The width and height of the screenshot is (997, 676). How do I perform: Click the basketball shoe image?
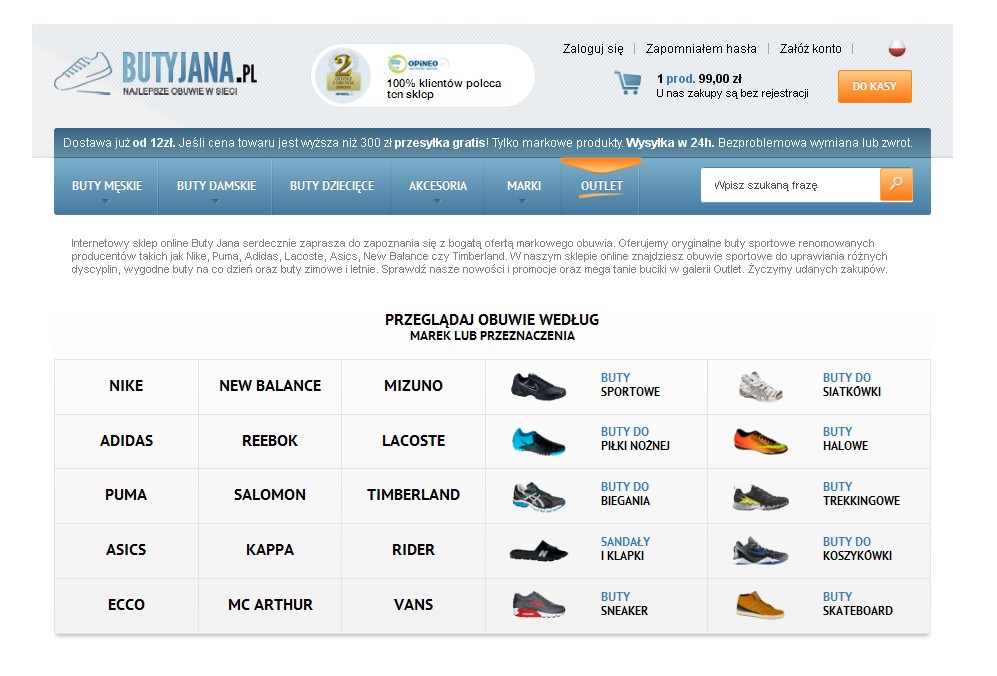[760, 551]
